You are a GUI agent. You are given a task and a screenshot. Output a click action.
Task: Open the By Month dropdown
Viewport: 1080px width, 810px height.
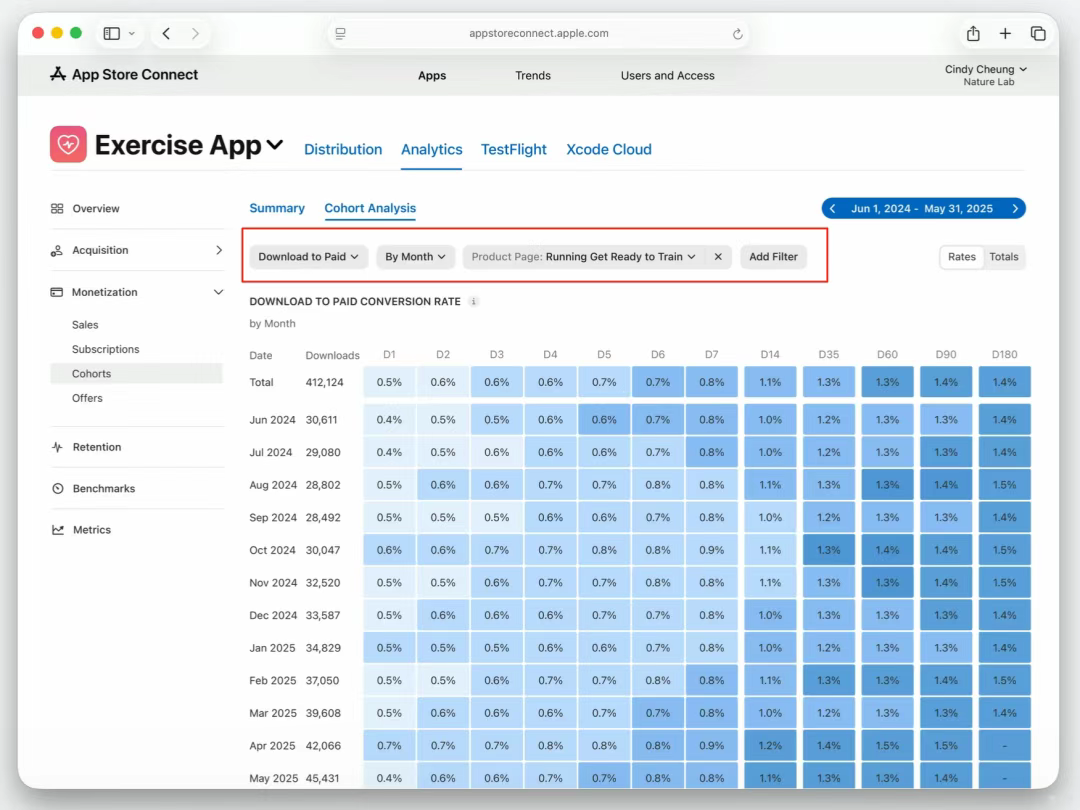point(415,257)
